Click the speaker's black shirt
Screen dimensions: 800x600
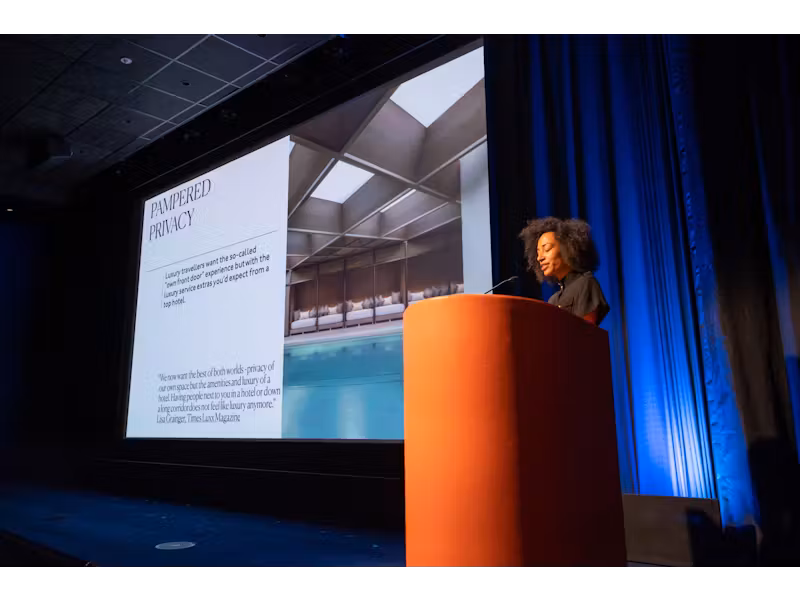(583, 296)
